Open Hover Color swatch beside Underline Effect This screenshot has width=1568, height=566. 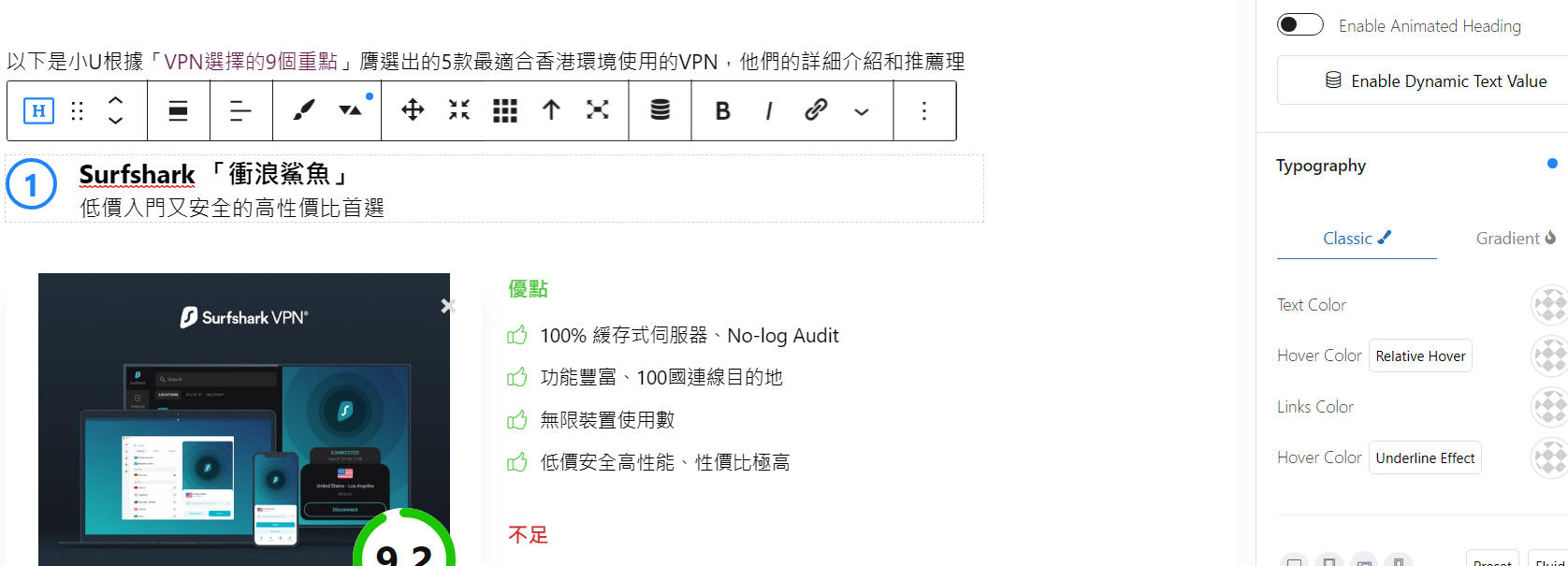[x=1549, y=458]
